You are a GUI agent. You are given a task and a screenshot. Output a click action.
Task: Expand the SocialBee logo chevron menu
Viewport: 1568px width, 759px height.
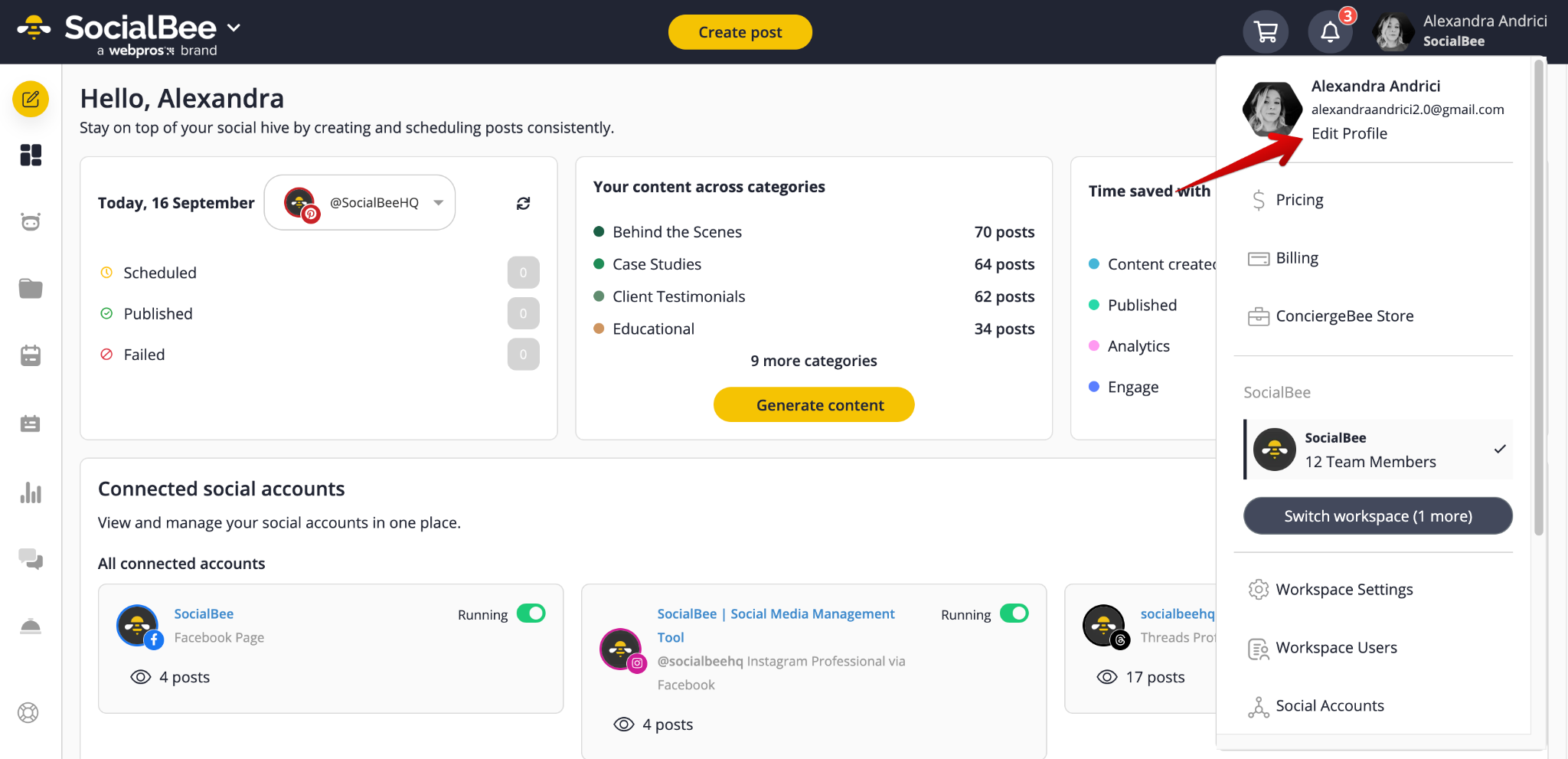tap(234, 28)
